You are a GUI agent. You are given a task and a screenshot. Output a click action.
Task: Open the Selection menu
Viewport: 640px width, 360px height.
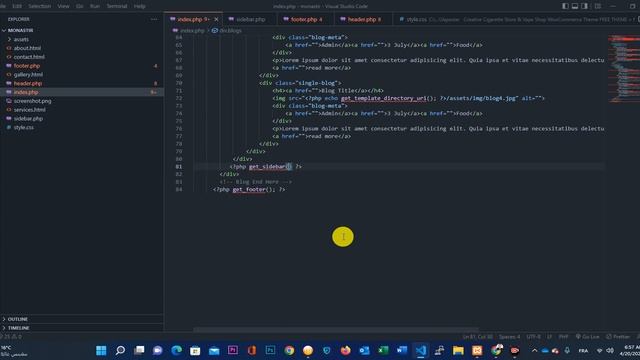coord(40,6)
